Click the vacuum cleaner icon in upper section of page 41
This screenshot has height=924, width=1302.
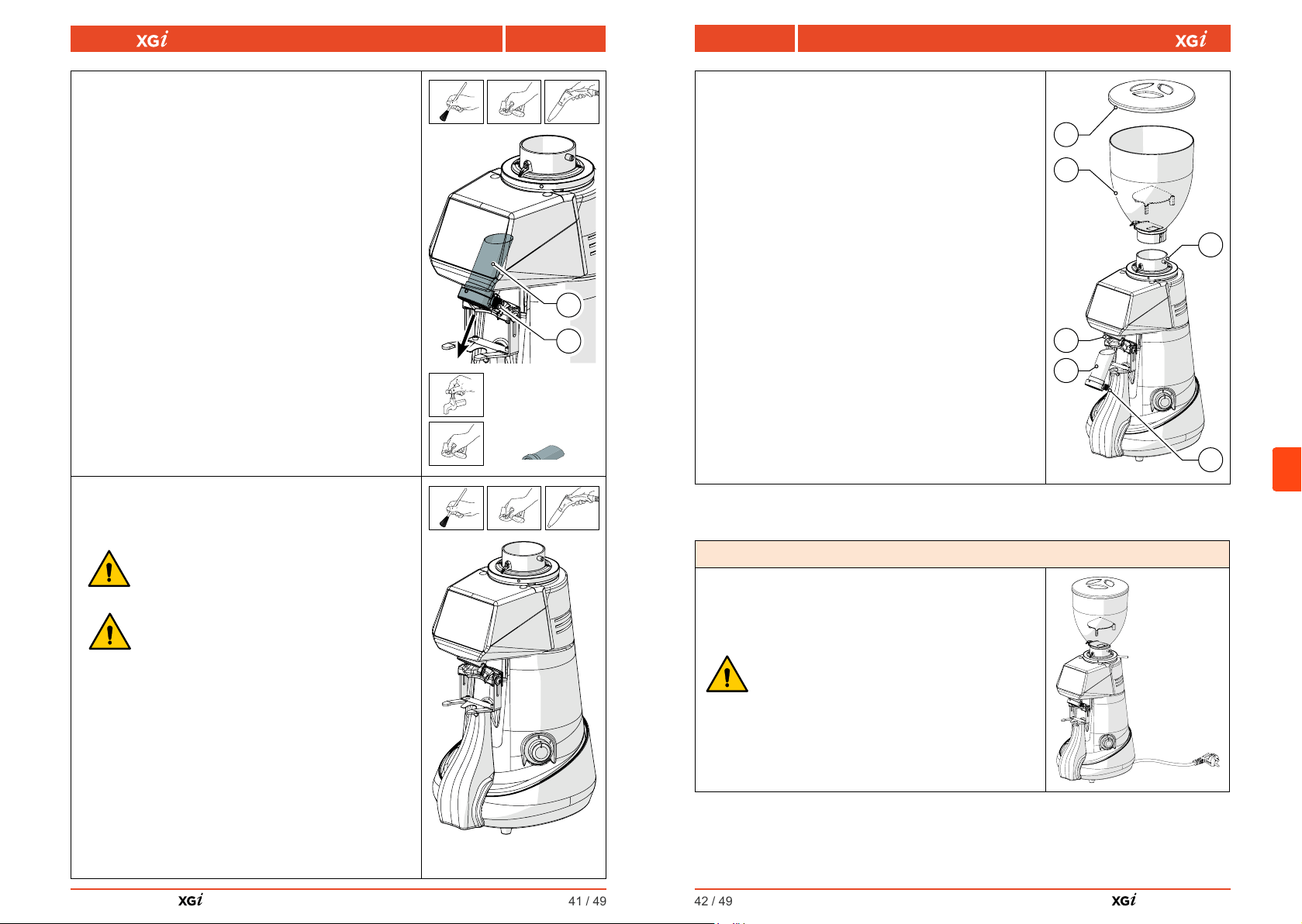pos(572,102)
